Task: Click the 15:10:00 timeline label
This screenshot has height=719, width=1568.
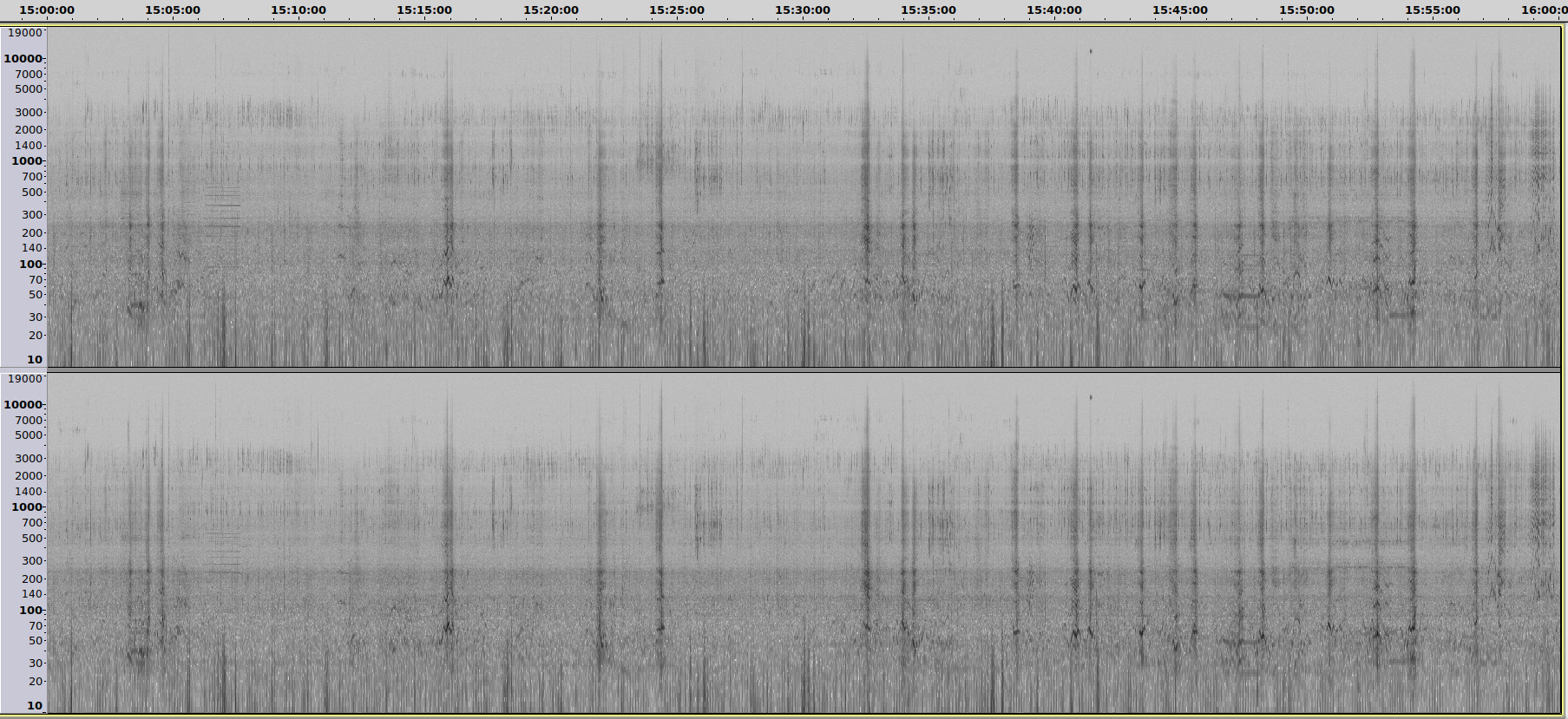Action: click(299, 10)
